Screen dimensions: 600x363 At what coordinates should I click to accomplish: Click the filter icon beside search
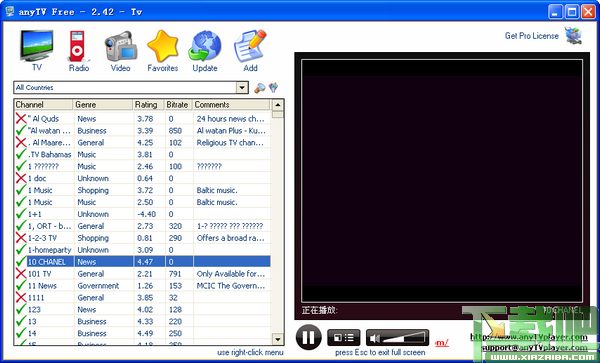[x=273, y=88]
